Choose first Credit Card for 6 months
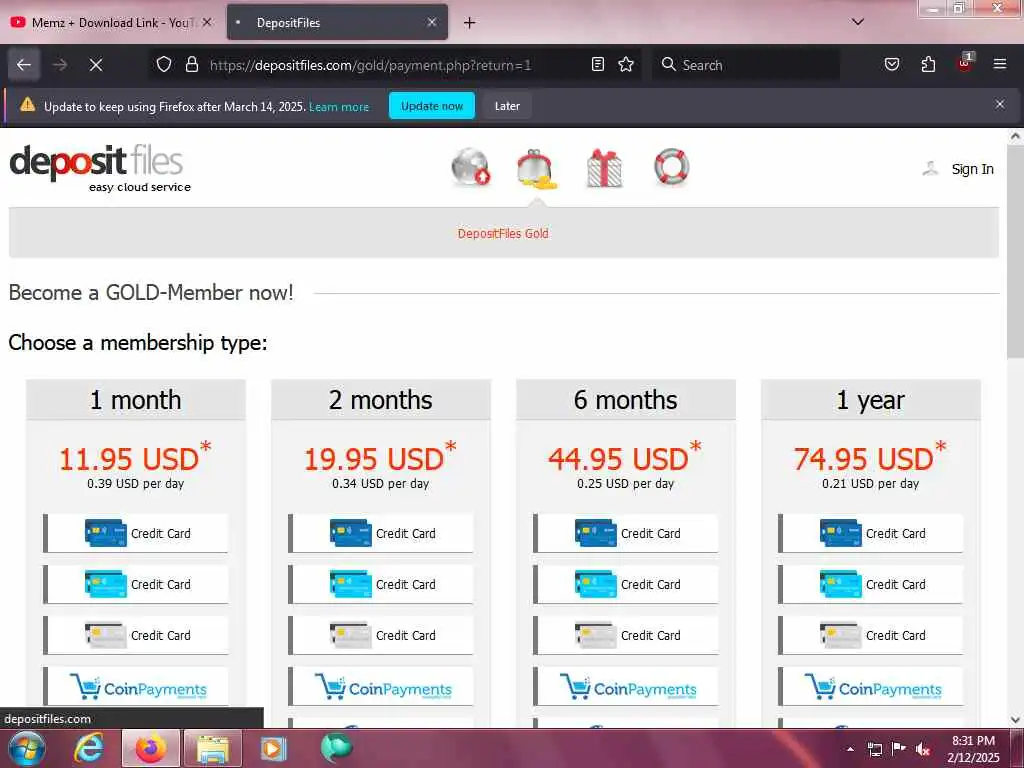The height and width of the screenshot is (768, 1024). coord(626,534)
